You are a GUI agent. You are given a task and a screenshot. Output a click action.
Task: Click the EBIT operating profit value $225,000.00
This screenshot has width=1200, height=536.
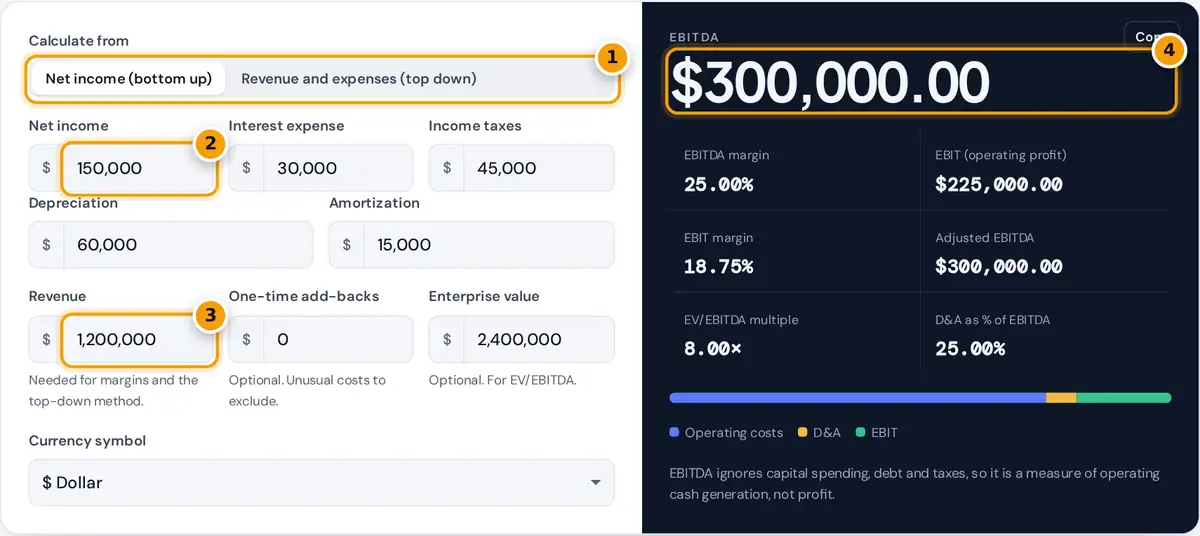point(999,184)
